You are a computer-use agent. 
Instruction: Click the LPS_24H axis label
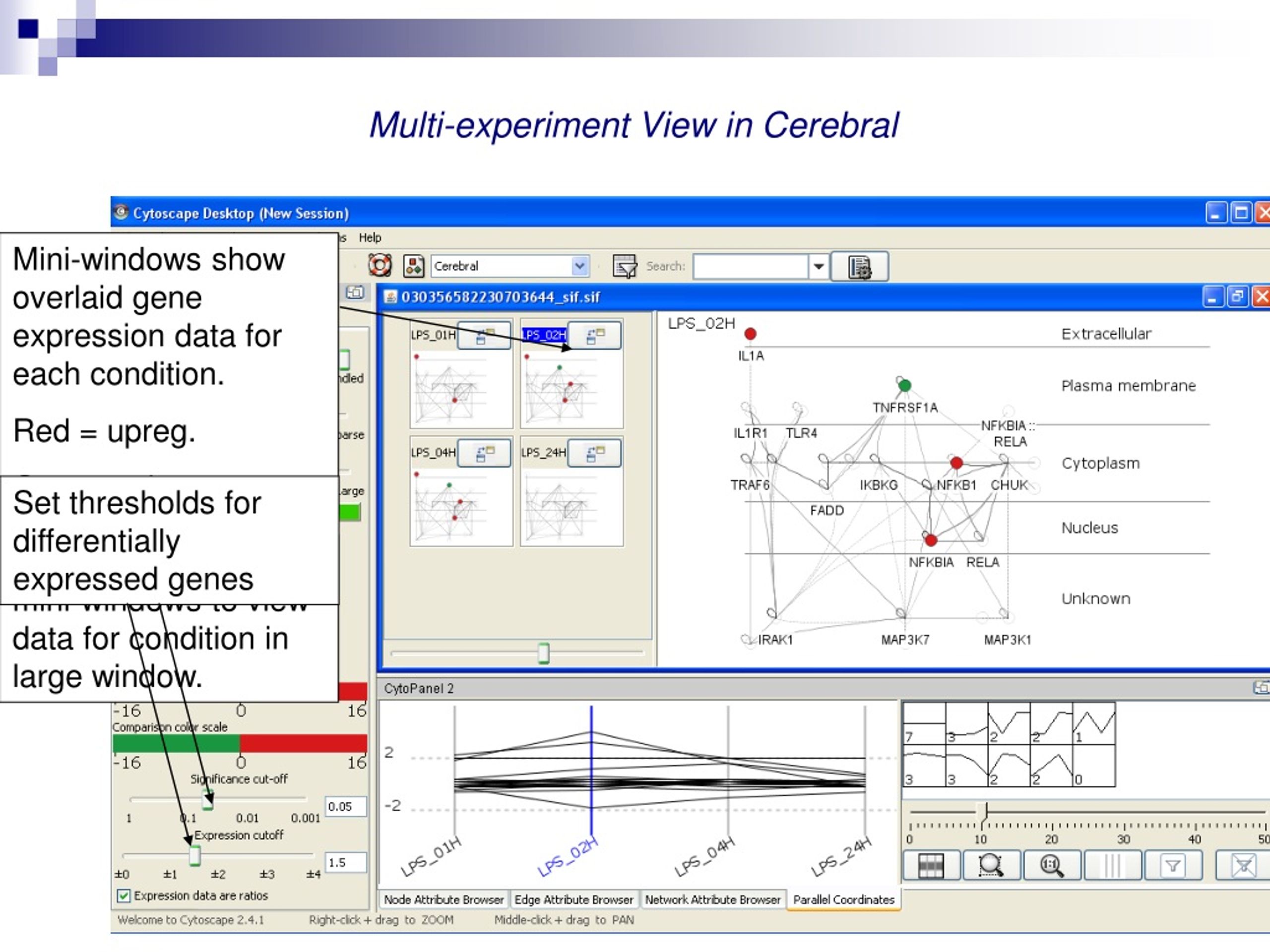coord(841,857)
